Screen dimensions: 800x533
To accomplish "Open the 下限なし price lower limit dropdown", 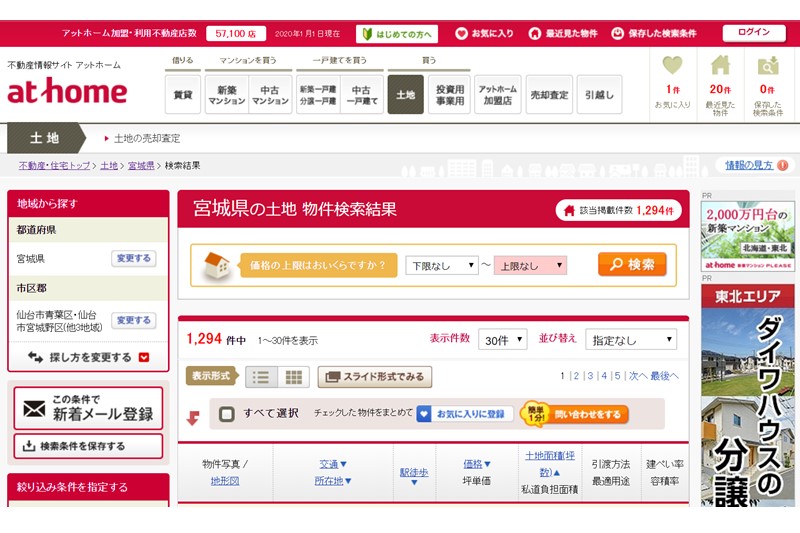I will pos(441,265).
